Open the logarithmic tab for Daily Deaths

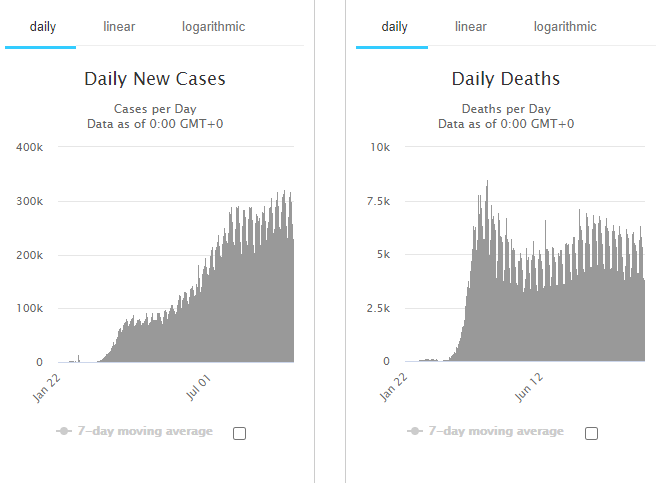click(565, 27)
